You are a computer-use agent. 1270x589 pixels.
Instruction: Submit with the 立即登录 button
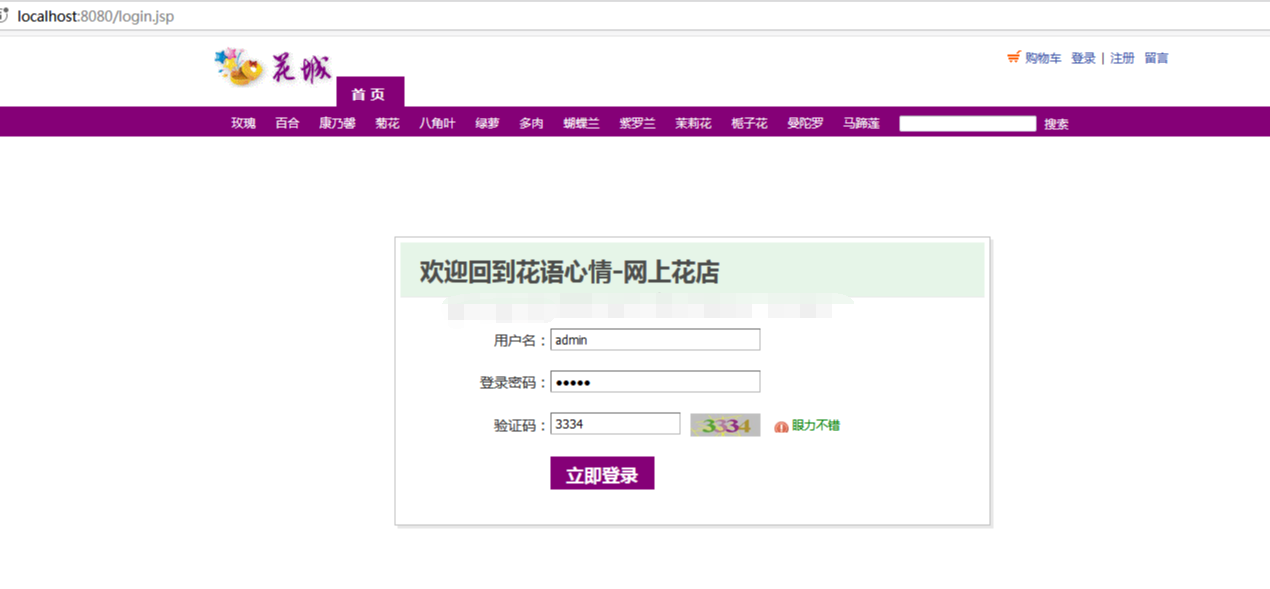coord(602,473)
